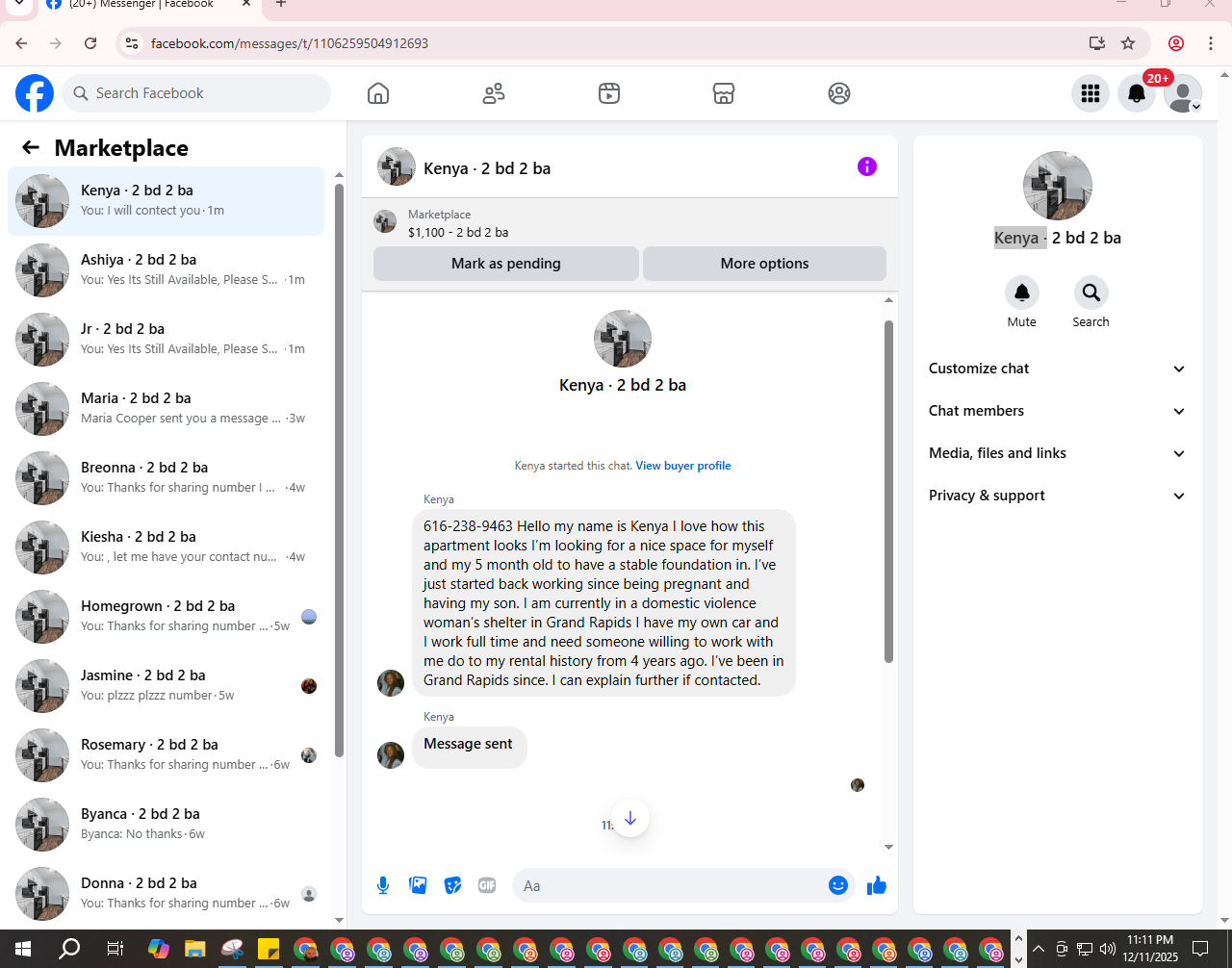Screen dimensions: 1232x968
Task: Jump to latest message with down arrow
Action: click(x=630, y=818)
